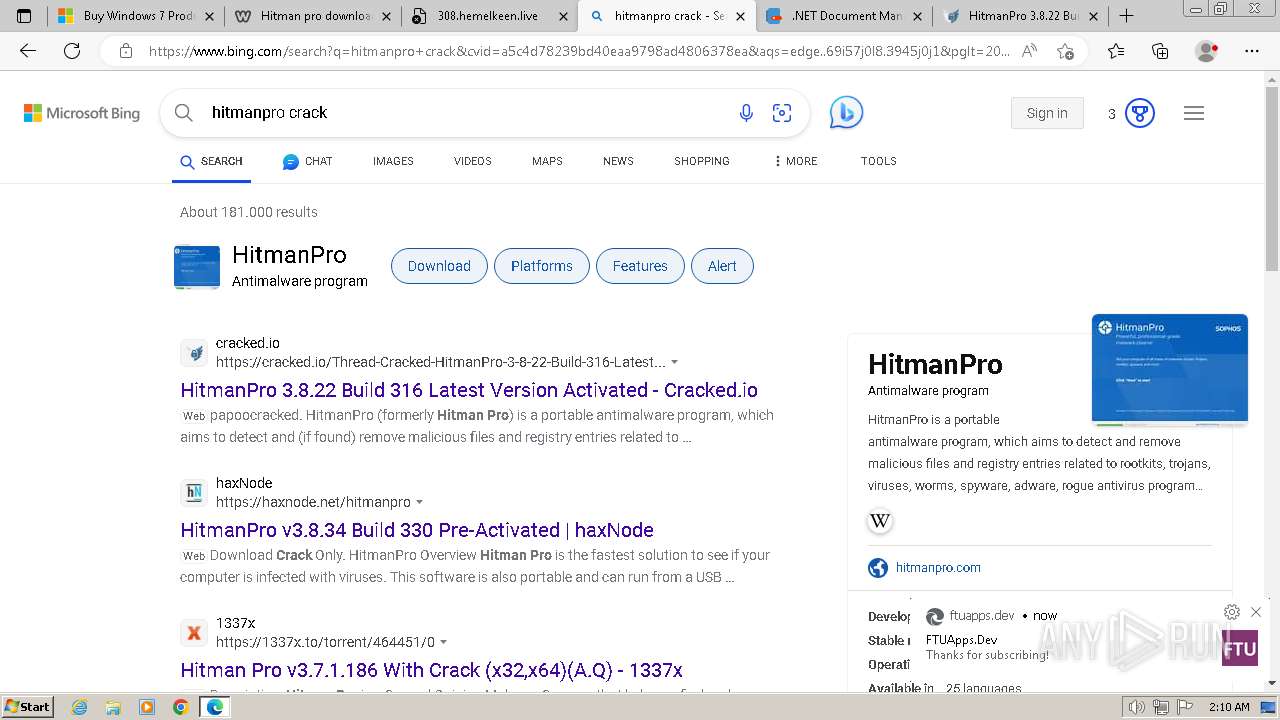Open Chrome from taskbar
The height and width of the screenshot is (720, 1280).
point(180,707)
